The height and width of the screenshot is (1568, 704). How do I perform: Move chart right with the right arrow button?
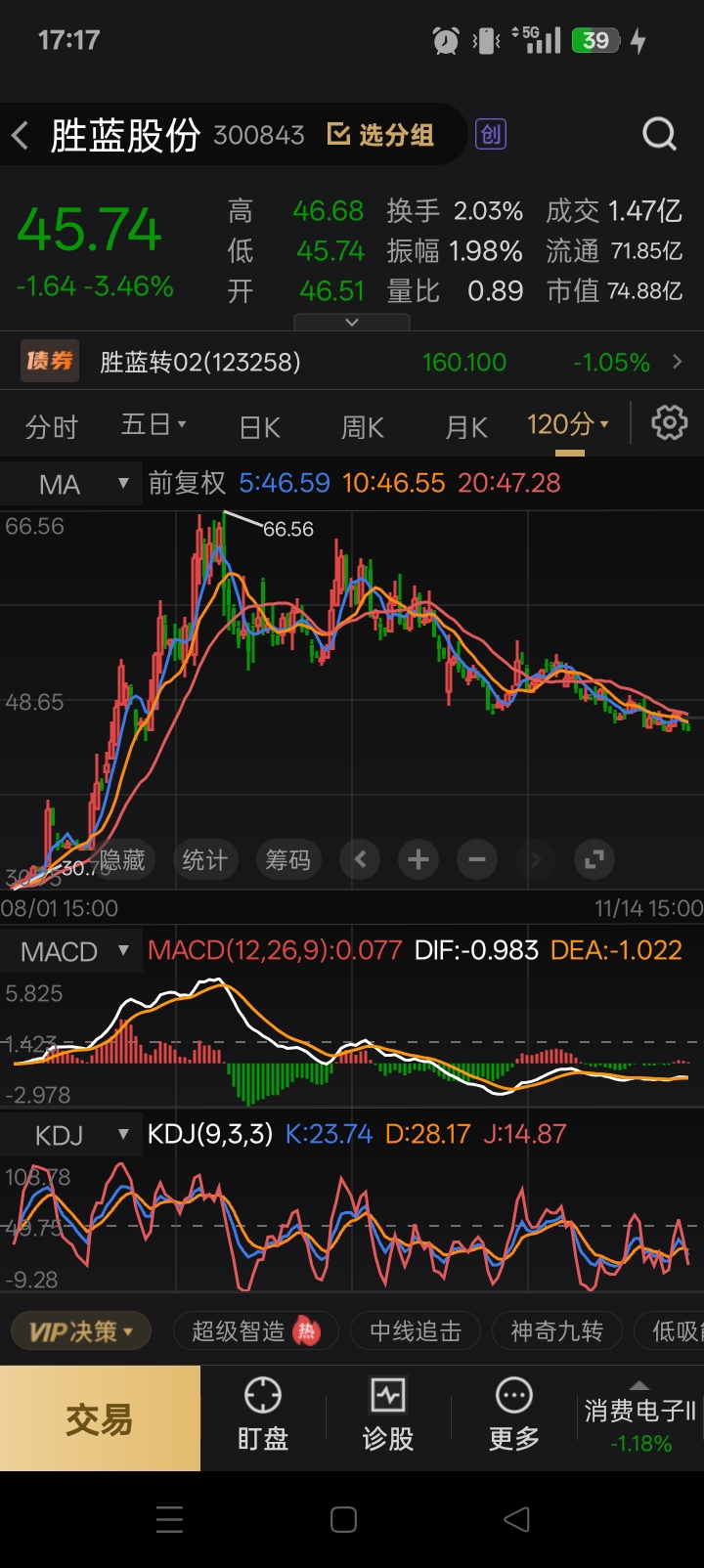(x=535, y=859)
